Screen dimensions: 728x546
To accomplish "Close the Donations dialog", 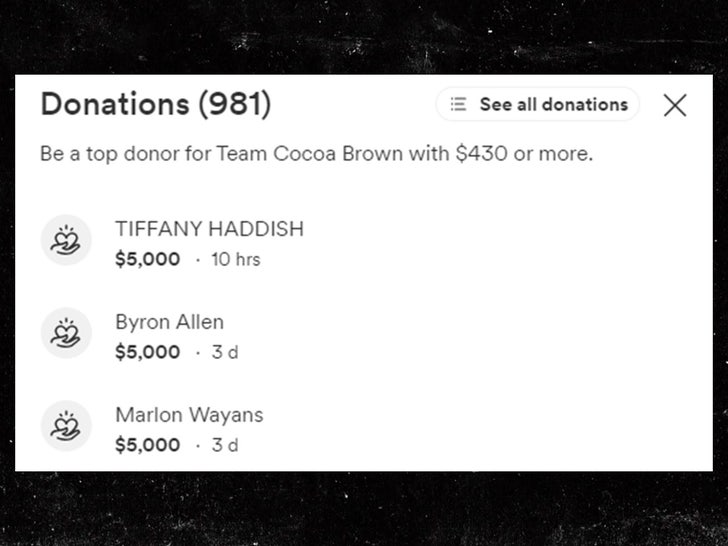I will click(675, 105).
